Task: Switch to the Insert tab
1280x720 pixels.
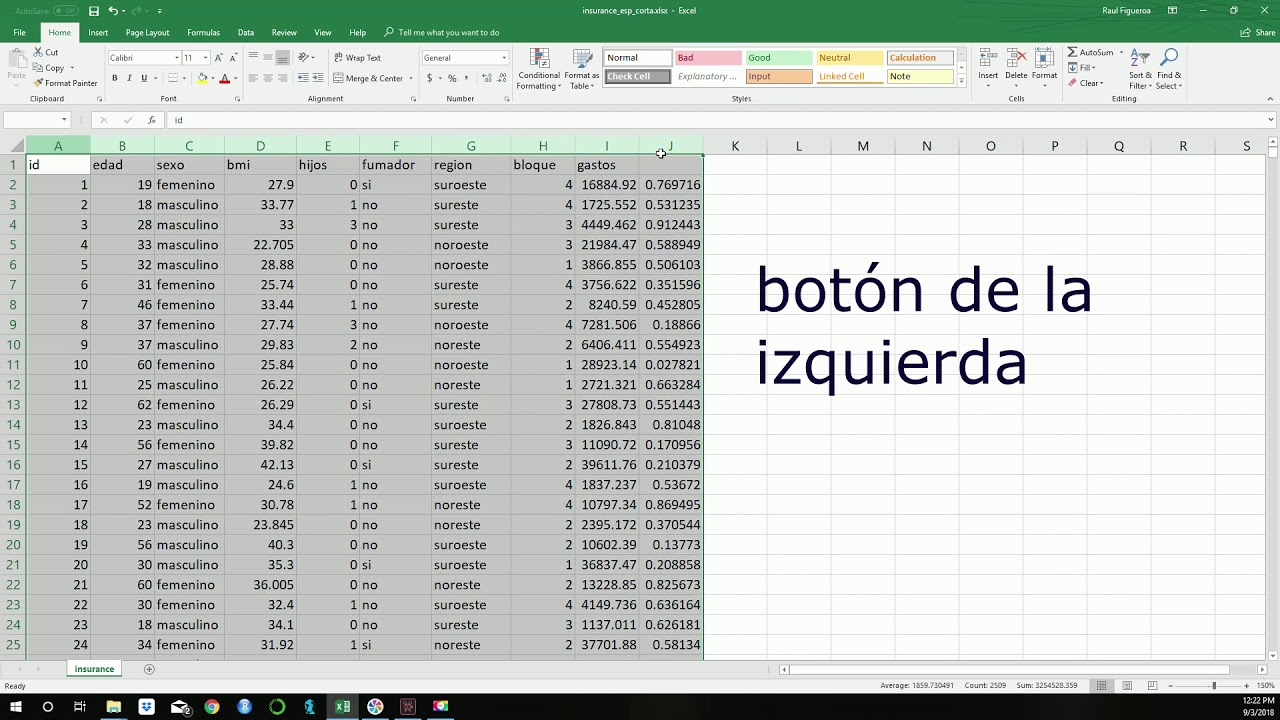Action: point(98,33)
